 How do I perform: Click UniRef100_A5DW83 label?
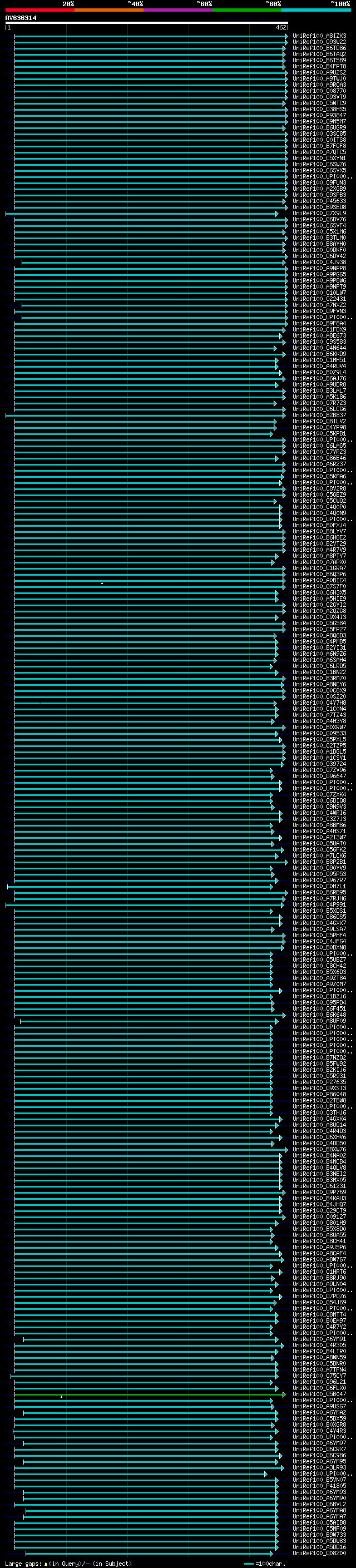pyautogui.click(x=319, y=1541)
